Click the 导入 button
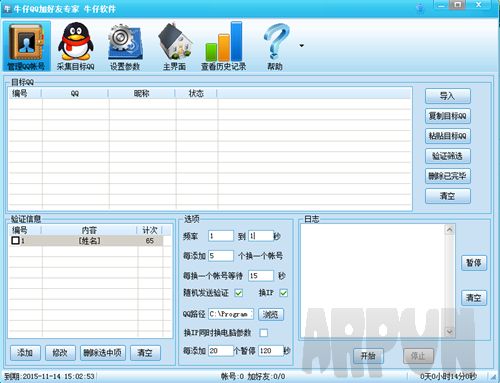Image resolution: width=500 pixels, height=383 pixels. tap(448, 96)
